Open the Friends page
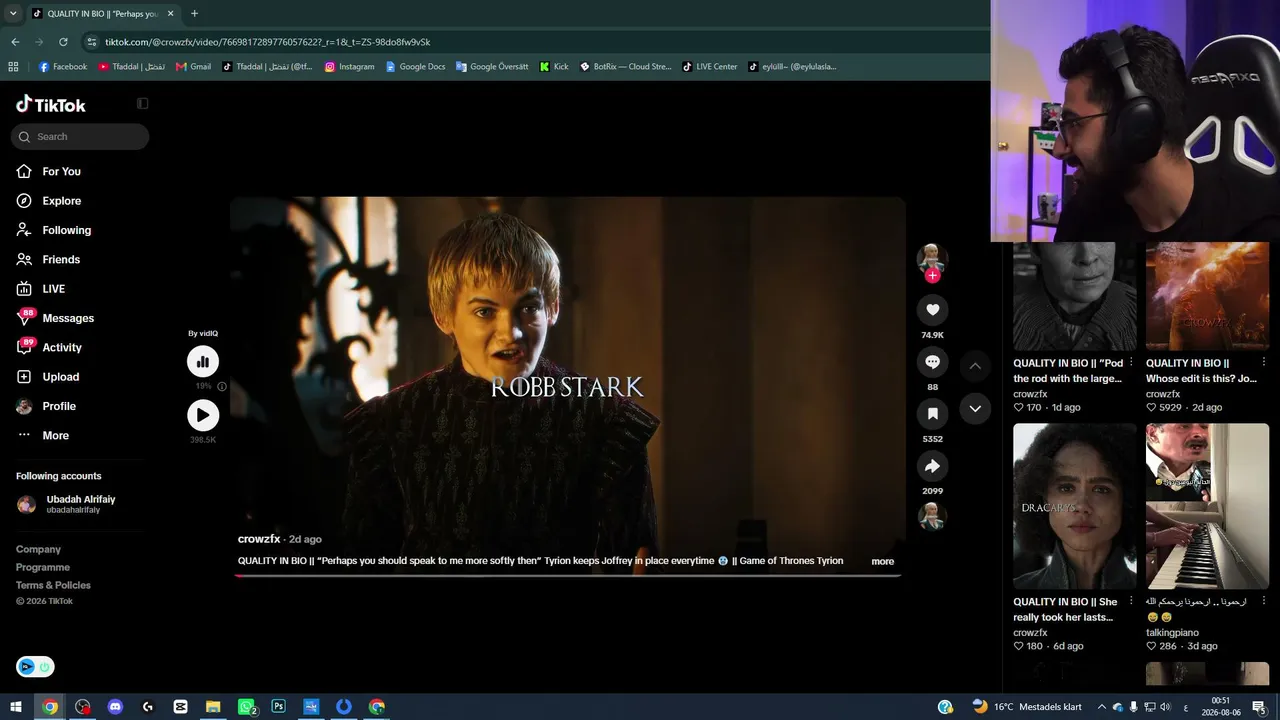The image size is (1280, 720). pyautogui.click(x=61, y=260)
